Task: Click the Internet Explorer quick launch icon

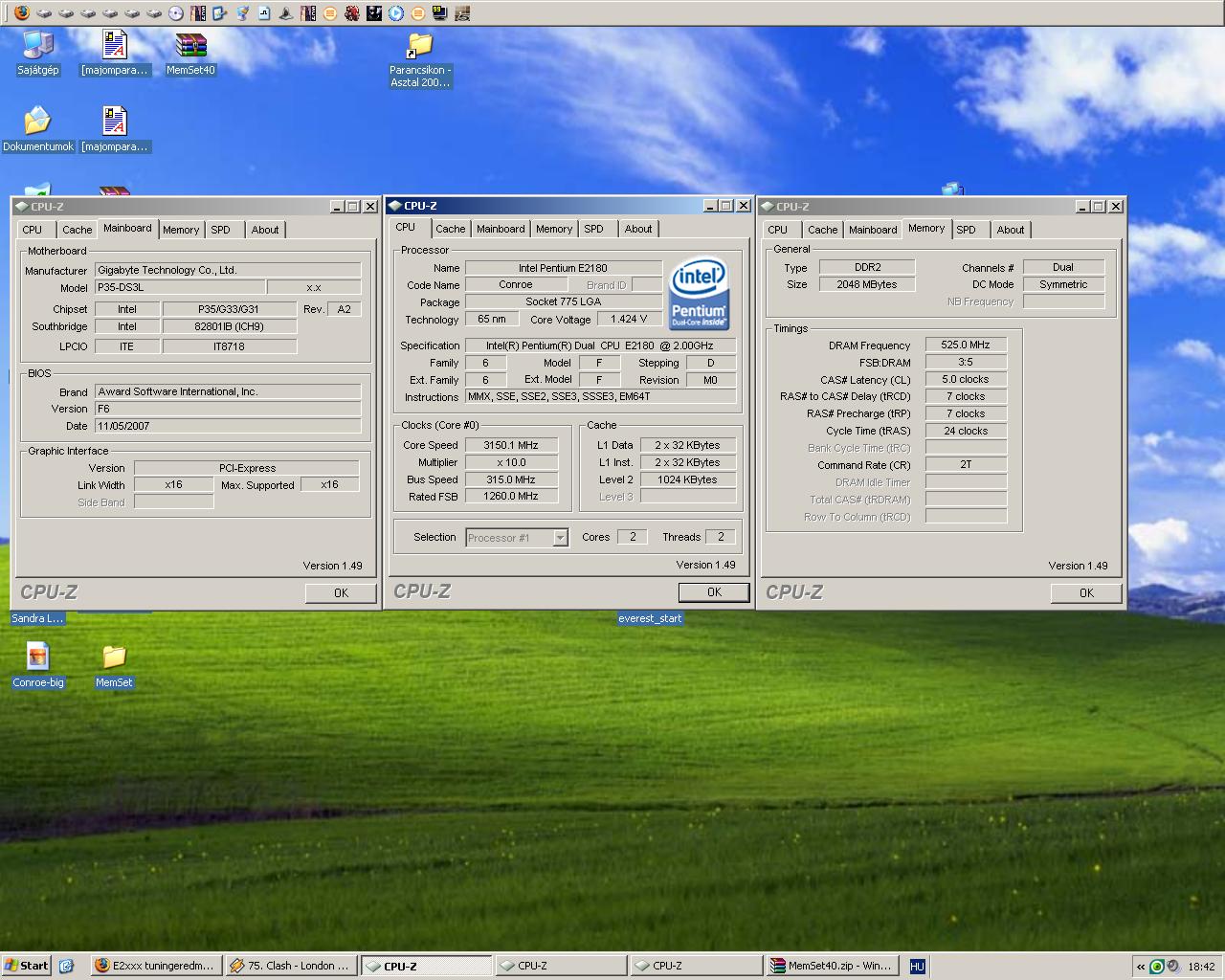Action: click(66, 966)
